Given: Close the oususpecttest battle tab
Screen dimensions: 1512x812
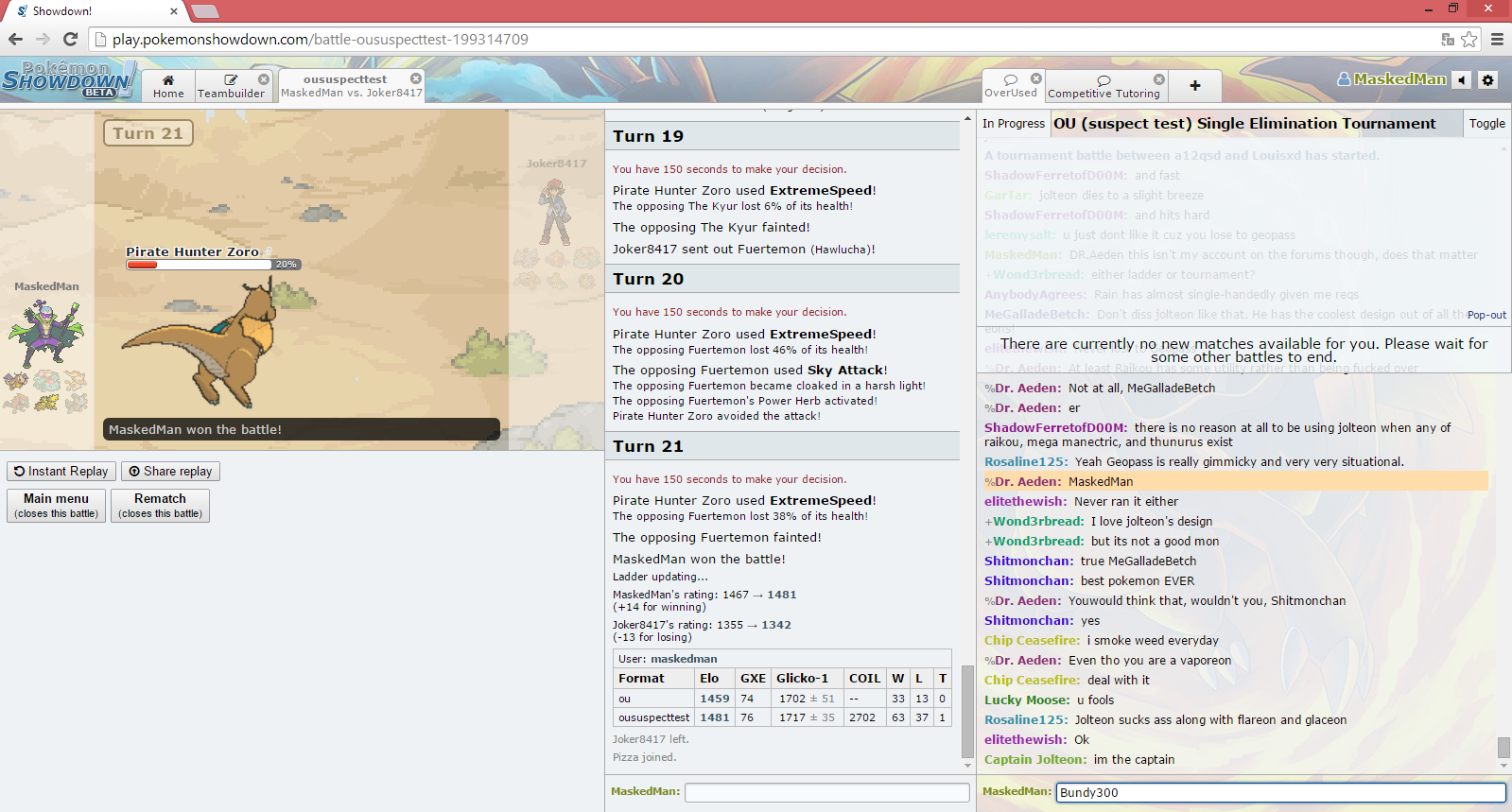Looking at the screenshot, I should click(x=415, y=78).
